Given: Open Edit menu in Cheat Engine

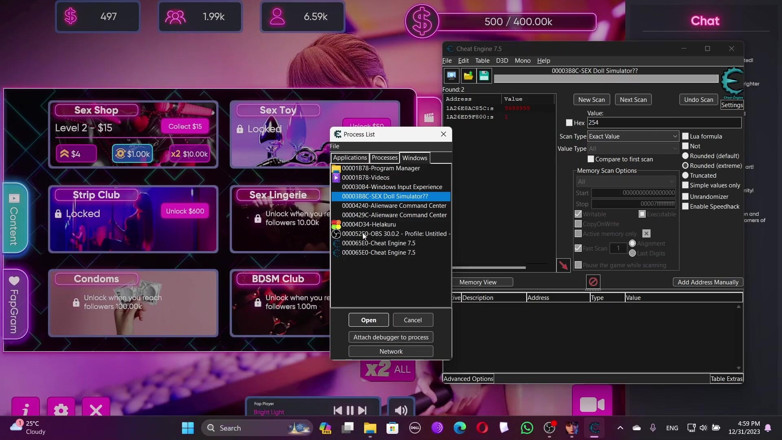Looking at the screenshot, I should point(463,60).
